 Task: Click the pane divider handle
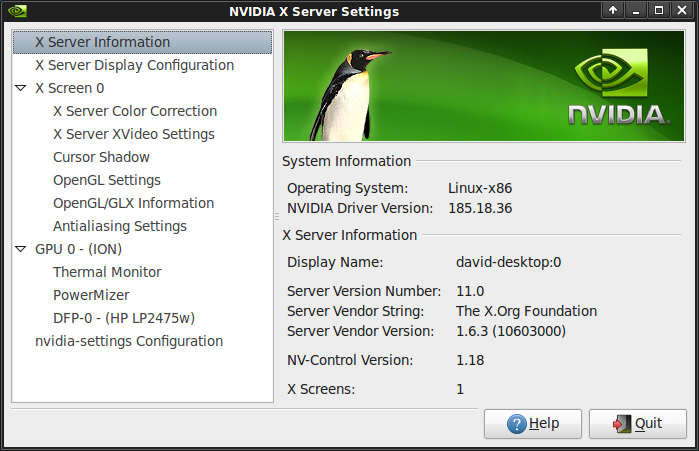277,217
